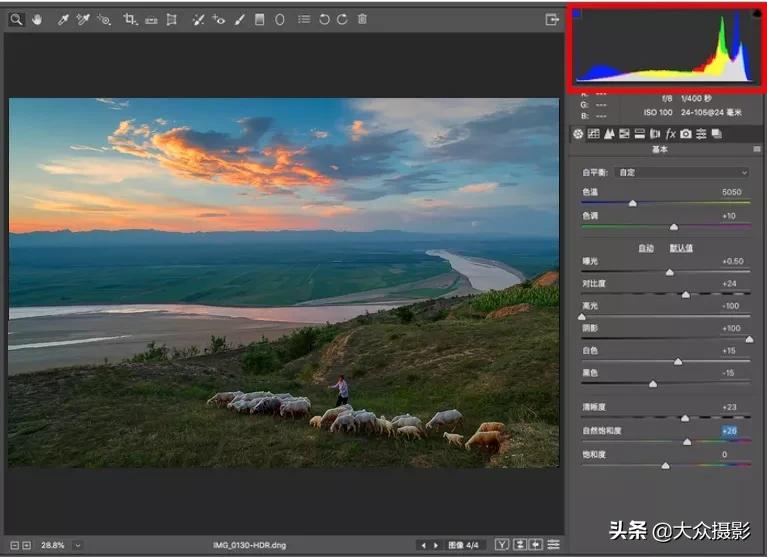This screenshot has width=767, height=557.
Task: Choose the Adjustment Brush tool
Action: point(239,19)
